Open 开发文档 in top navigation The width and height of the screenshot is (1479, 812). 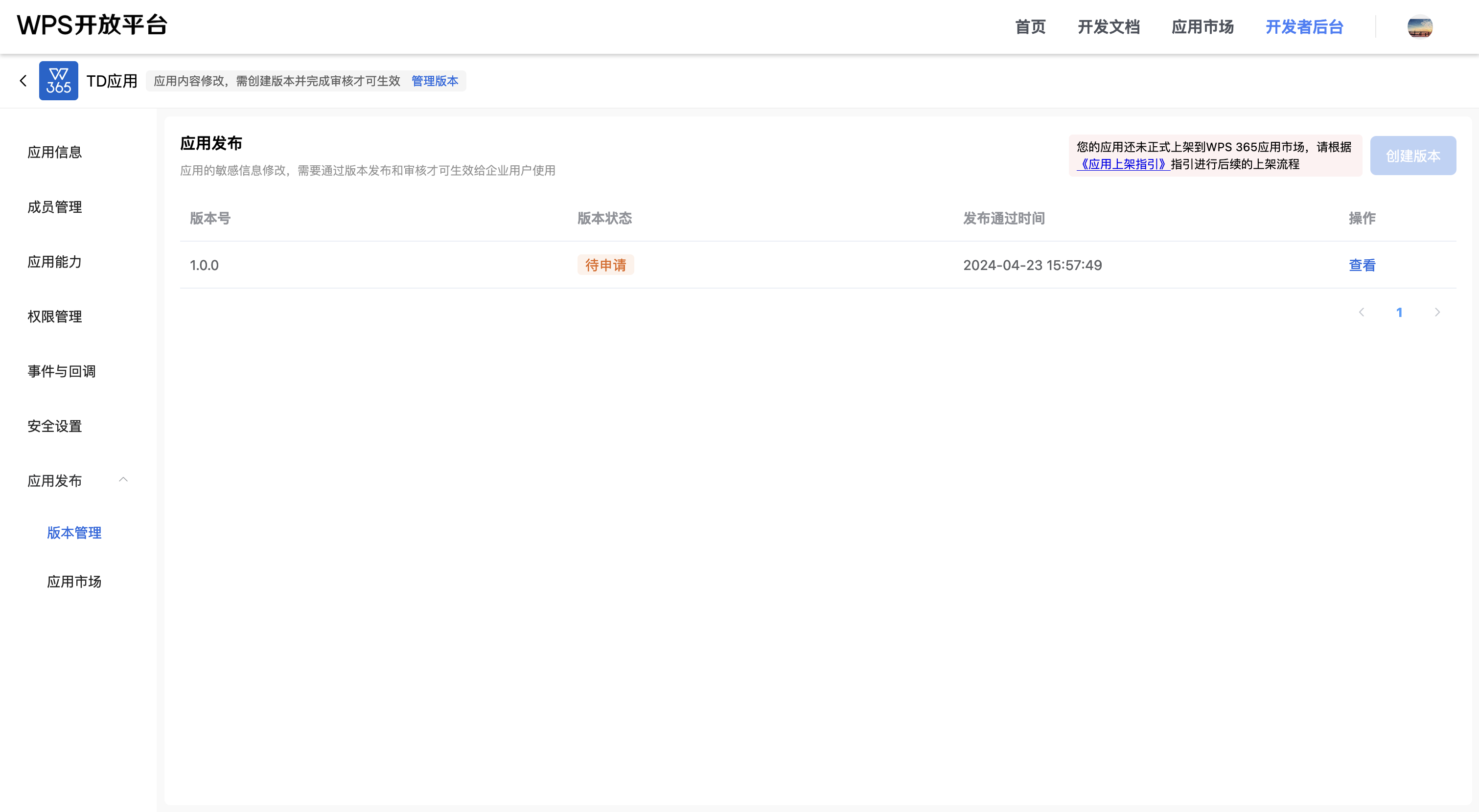1108,27
